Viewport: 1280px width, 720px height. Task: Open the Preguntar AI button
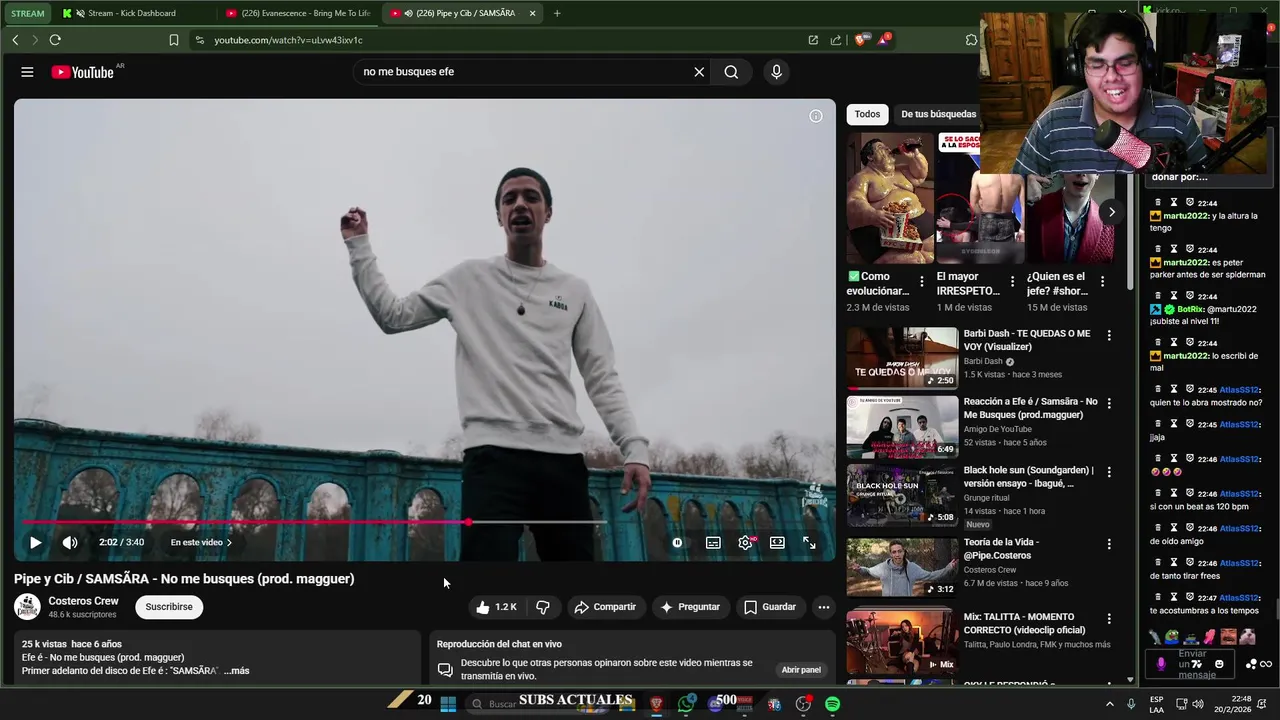click(x=690, y=607)
